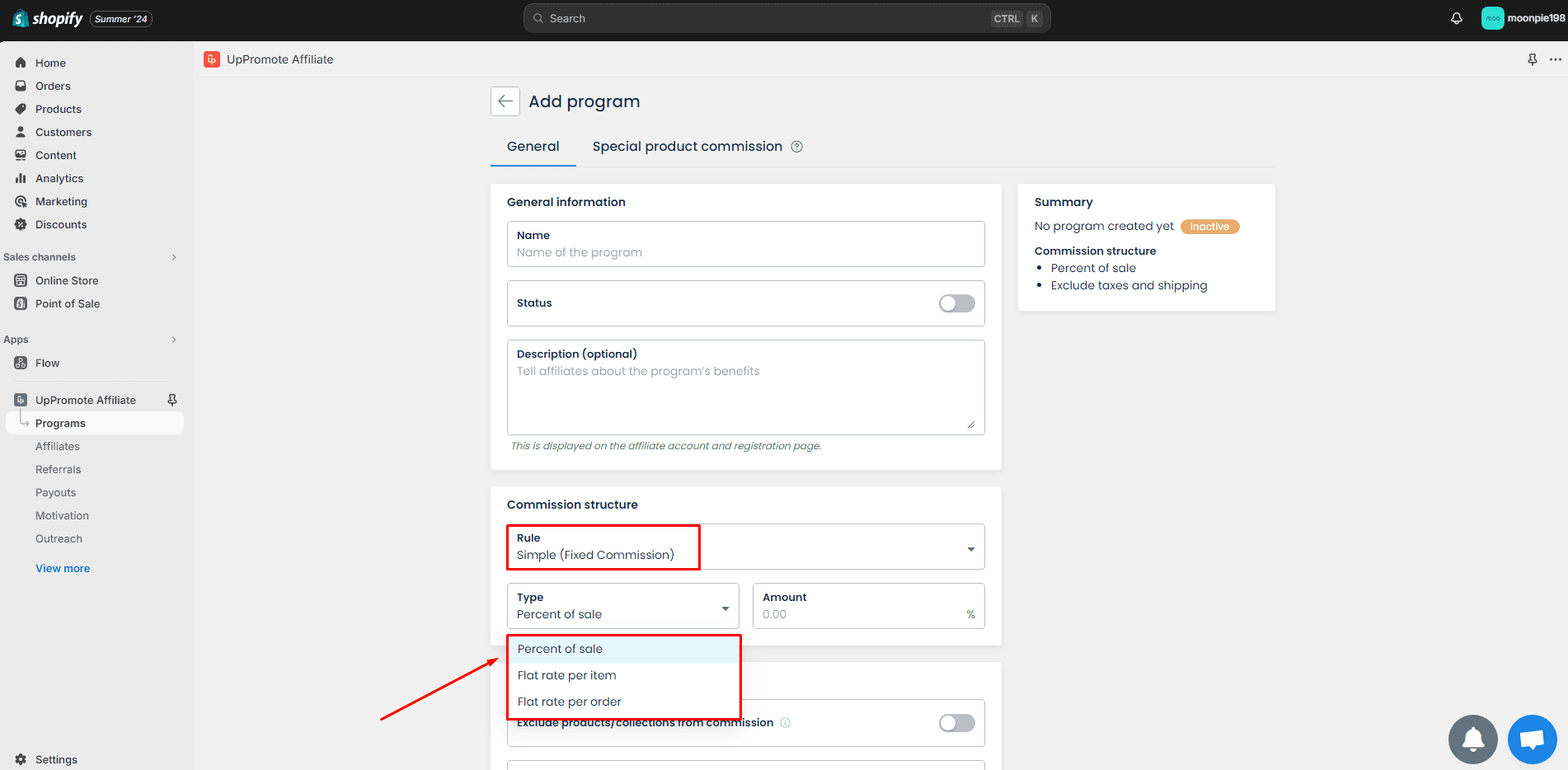Click the Inactive status badge

coord(1209,227)
